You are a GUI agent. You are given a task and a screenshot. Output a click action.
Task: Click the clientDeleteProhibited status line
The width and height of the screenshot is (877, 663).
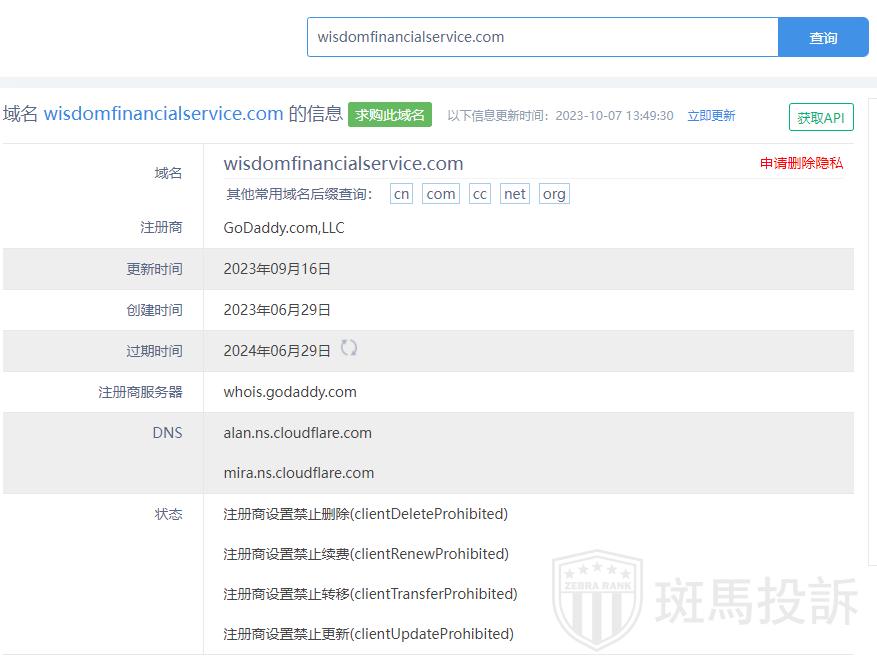coord(365,514)
